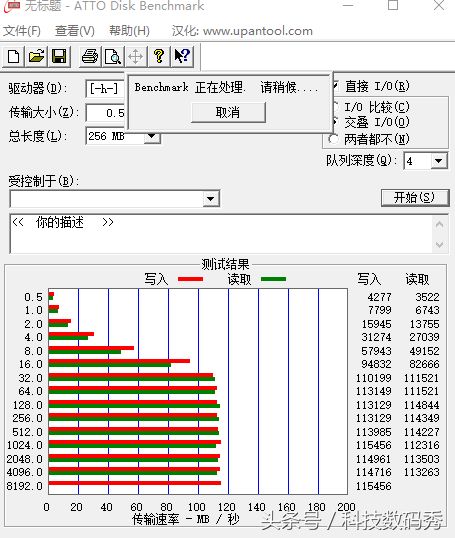Save results with the floppy disk icon

pyautogui.click(x=59, y=56)
